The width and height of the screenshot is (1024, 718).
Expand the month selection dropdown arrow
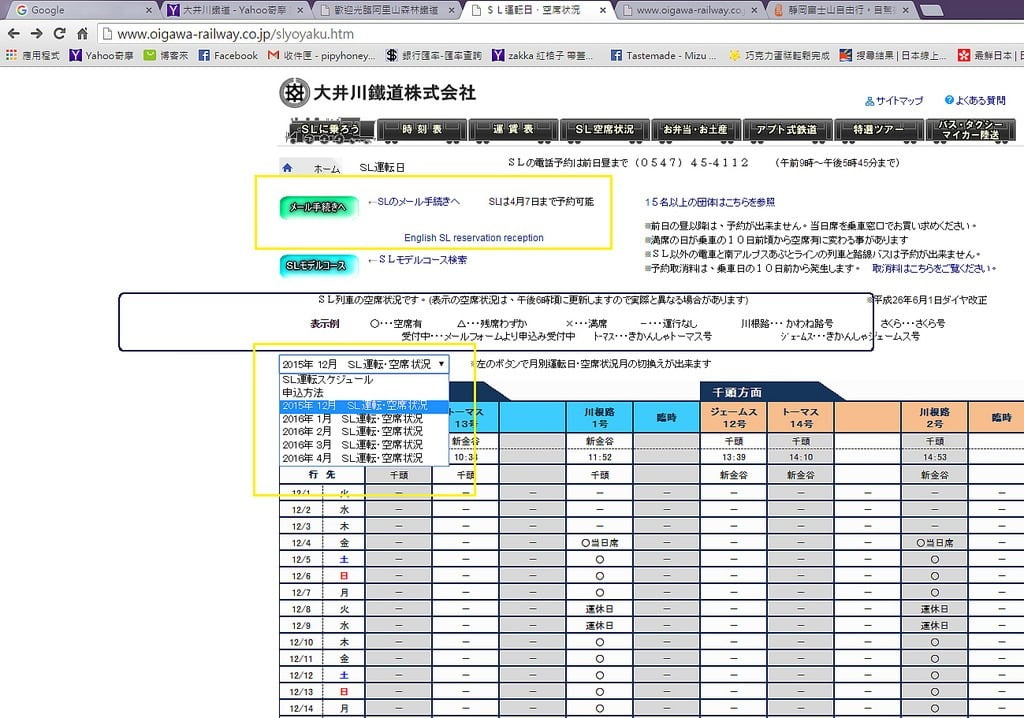pos(441,364)
